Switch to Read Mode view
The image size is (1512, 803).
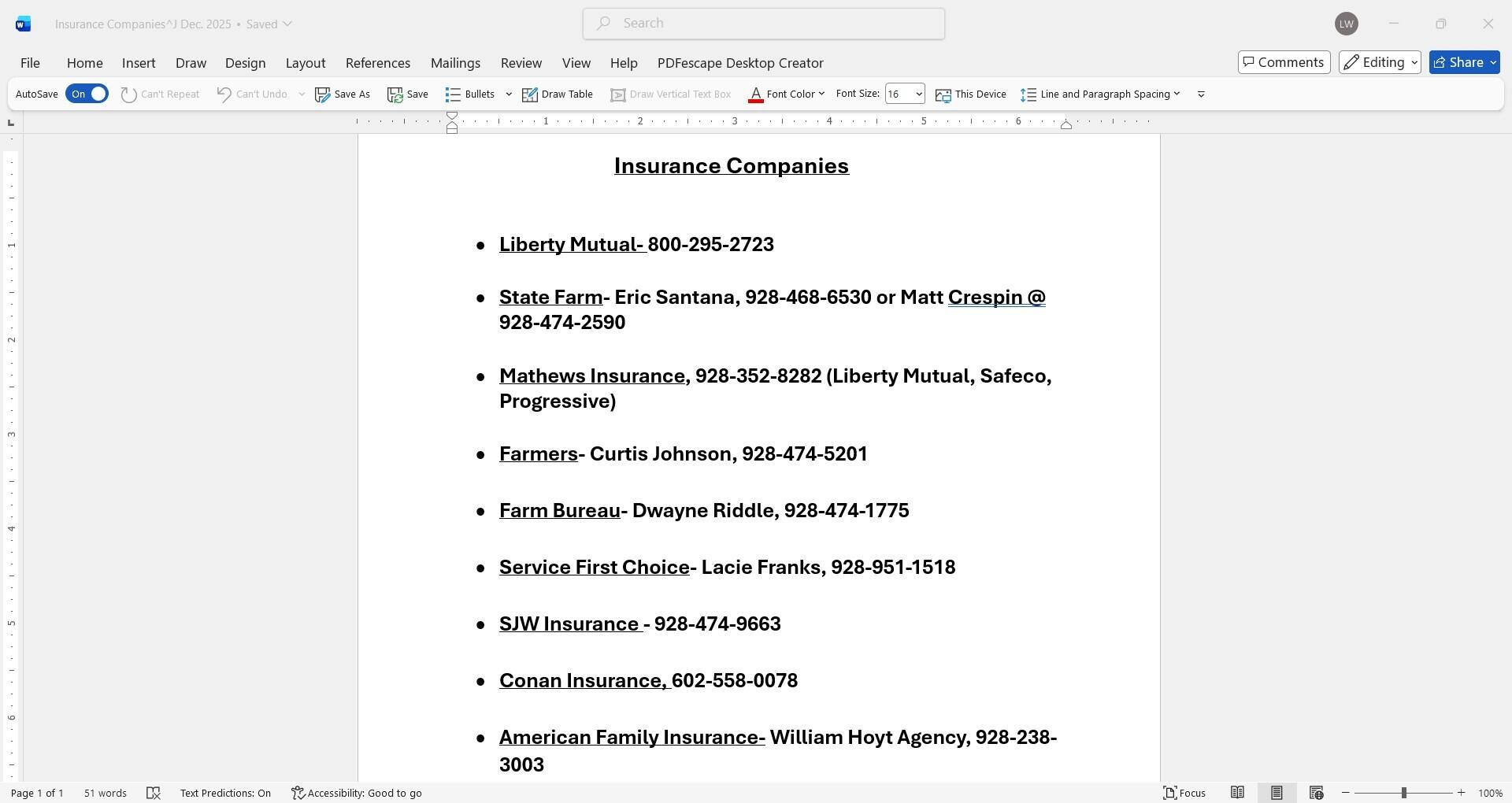point(1237,793)
